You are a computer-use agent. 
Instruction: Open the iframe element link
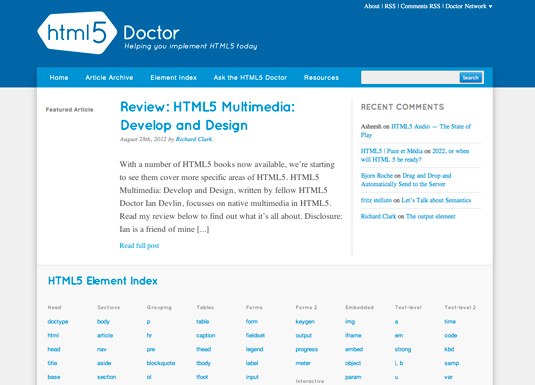pos(353,335)
